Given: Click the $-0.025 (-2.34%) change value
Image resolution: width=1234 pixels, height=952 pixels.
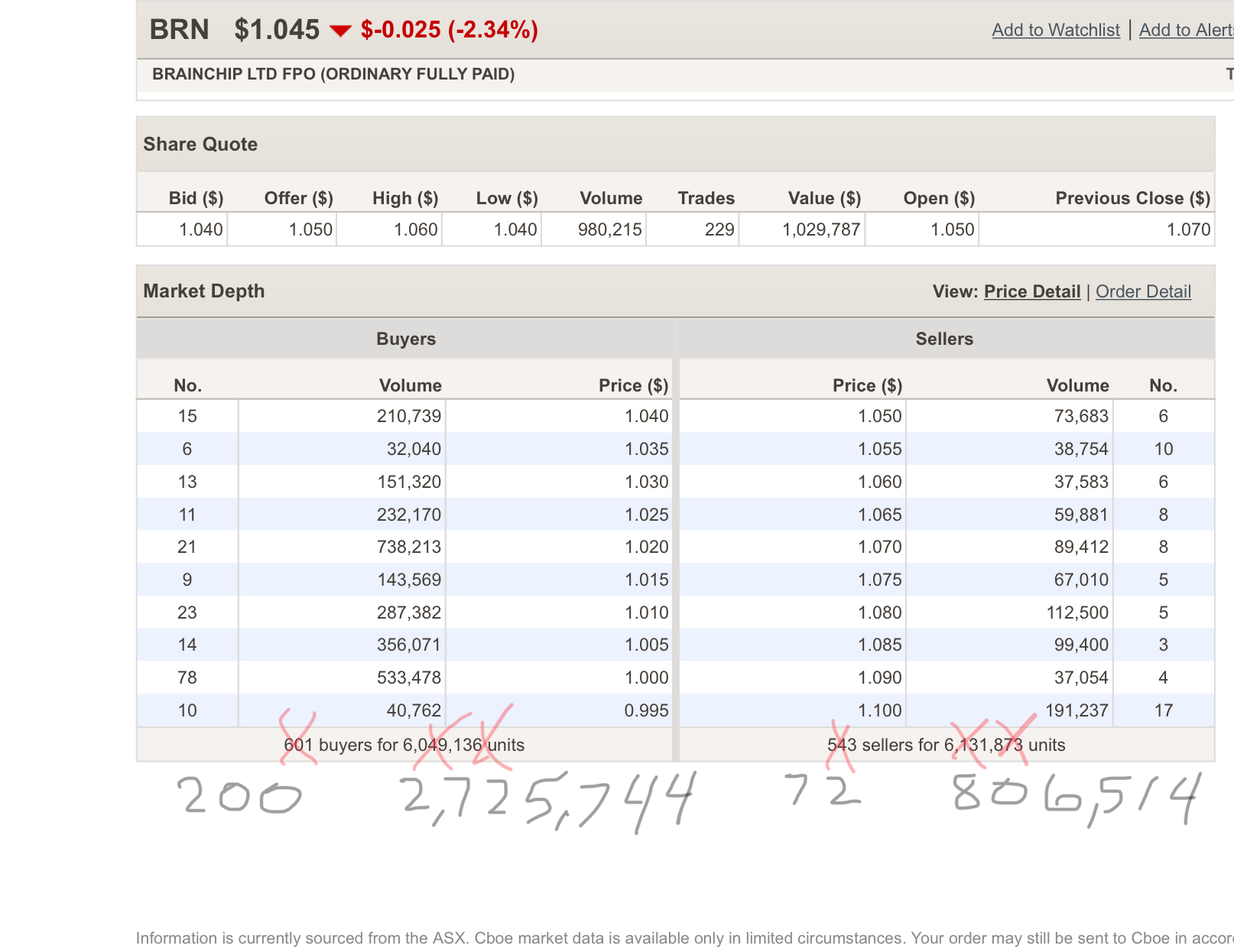Looking at the screenshot, I should click(450, 29).
